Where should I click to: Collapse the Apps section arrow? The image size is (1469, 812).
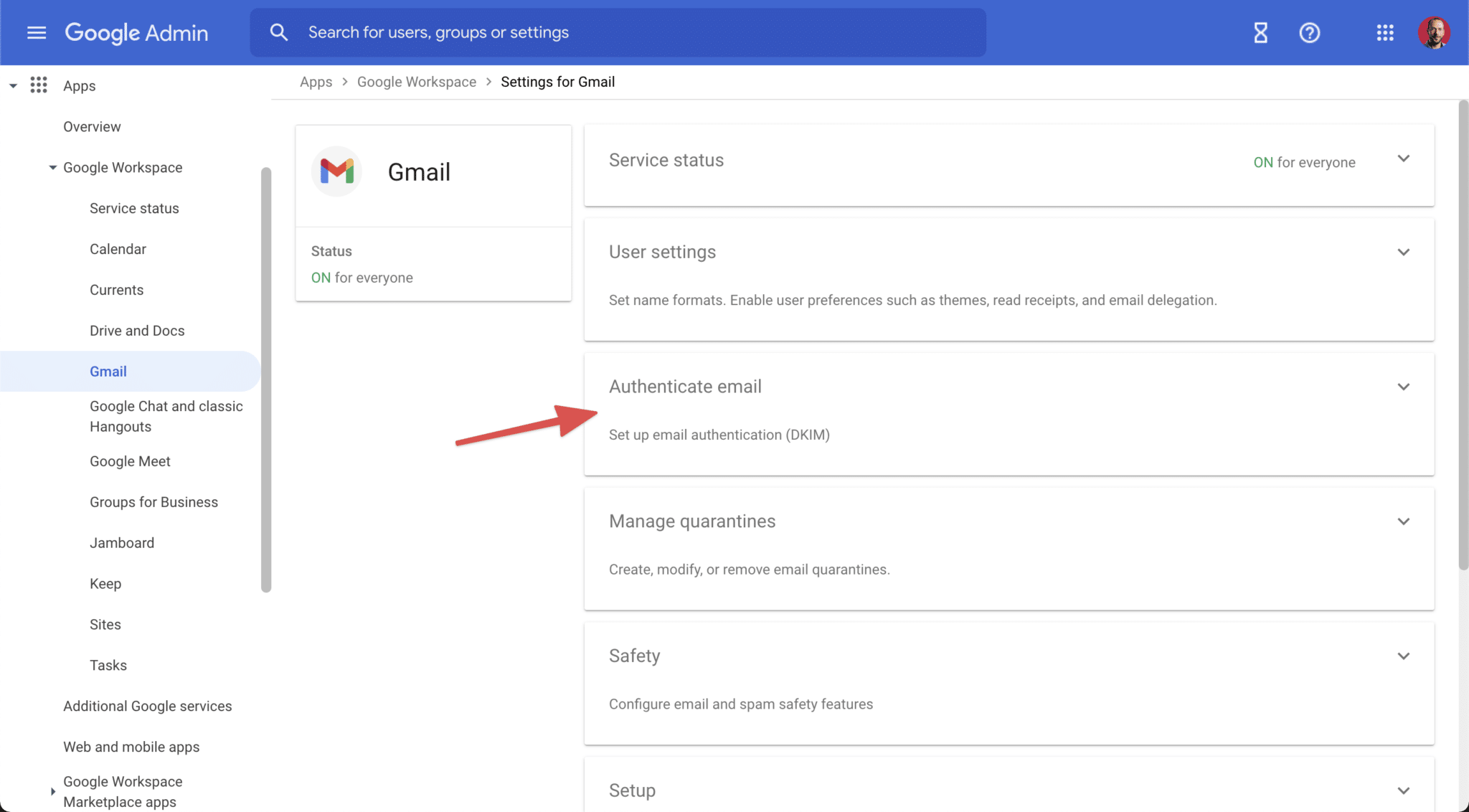click(13, 86)
